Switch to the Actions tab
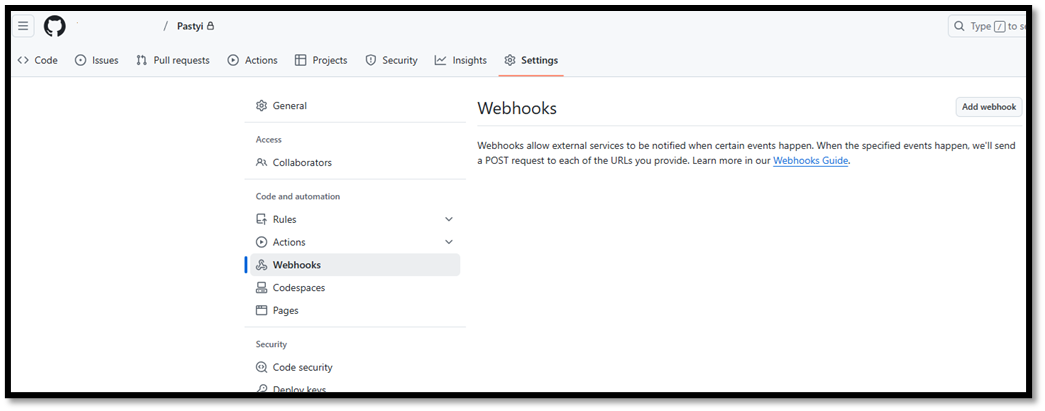The width and height of the screenshot is (1045, 411). pyautogui.click(x=253, y=60)
